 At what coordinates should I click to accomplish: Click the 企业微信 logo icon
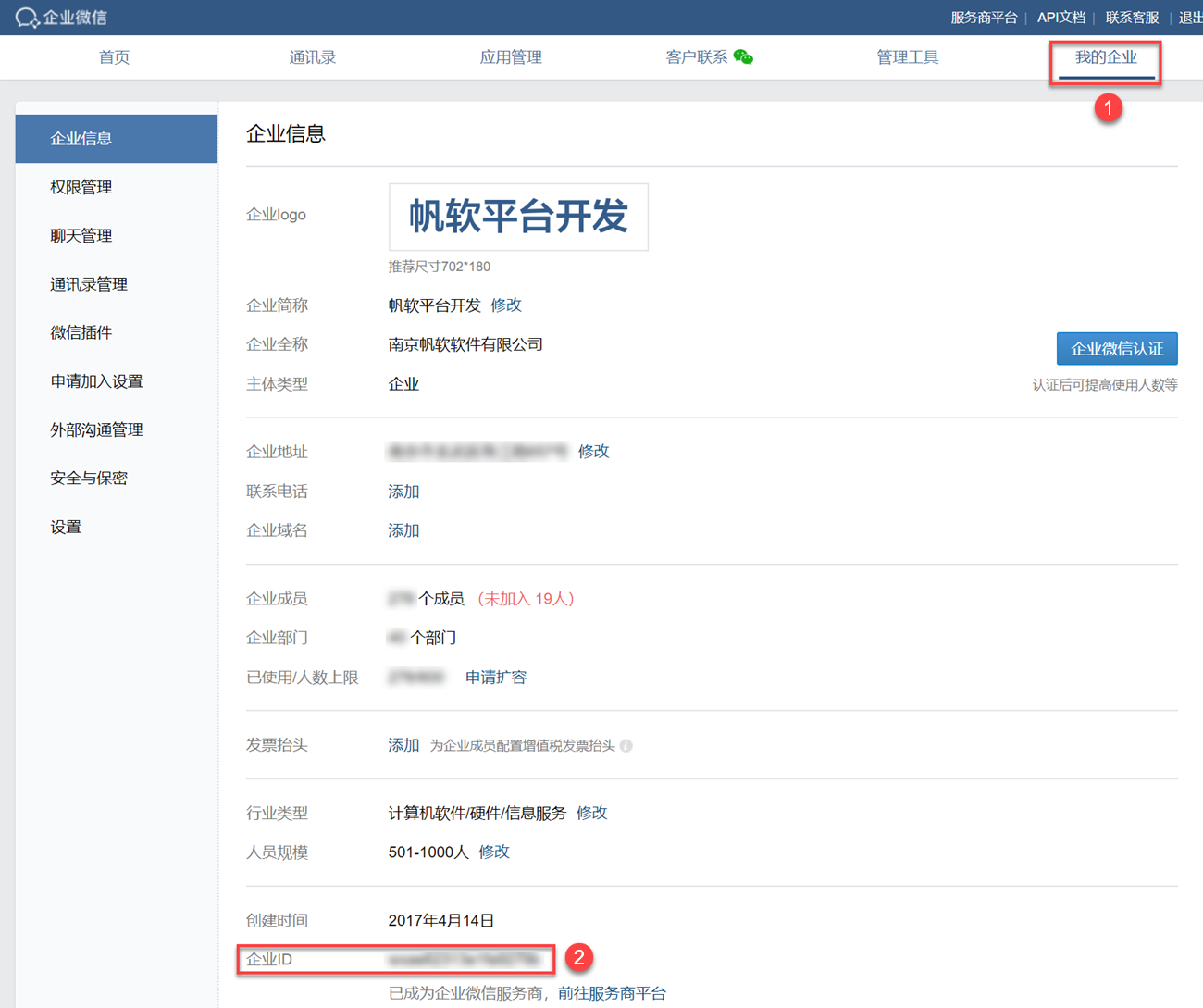(27, 18)
